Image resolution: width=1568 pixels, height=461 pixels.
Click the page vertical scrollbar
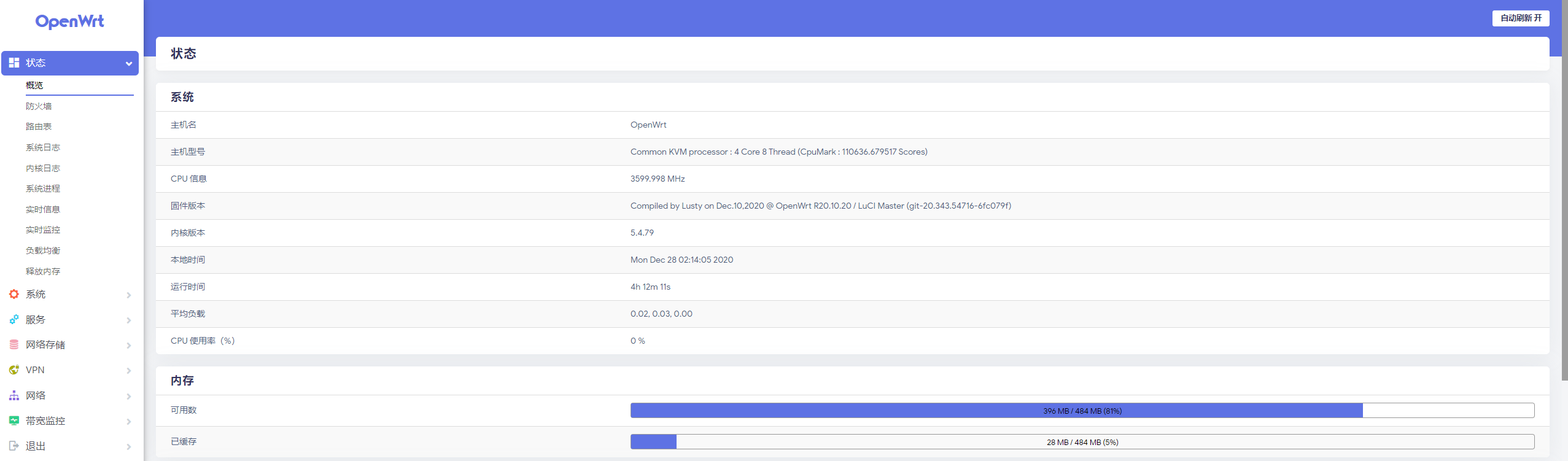click(x=1565, y=190)
